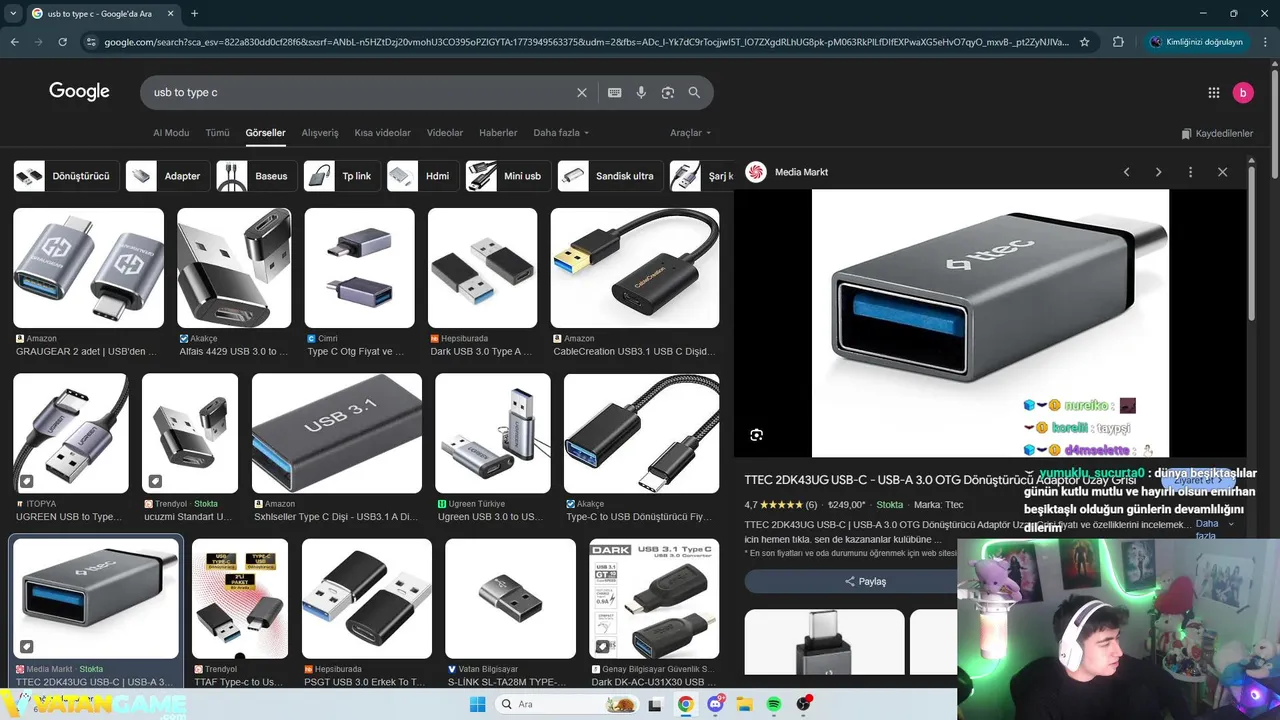The height and width of the screenshot is (720, 1280).
Task: Open Google Lens image search icon
Action: tap(668, 92)
